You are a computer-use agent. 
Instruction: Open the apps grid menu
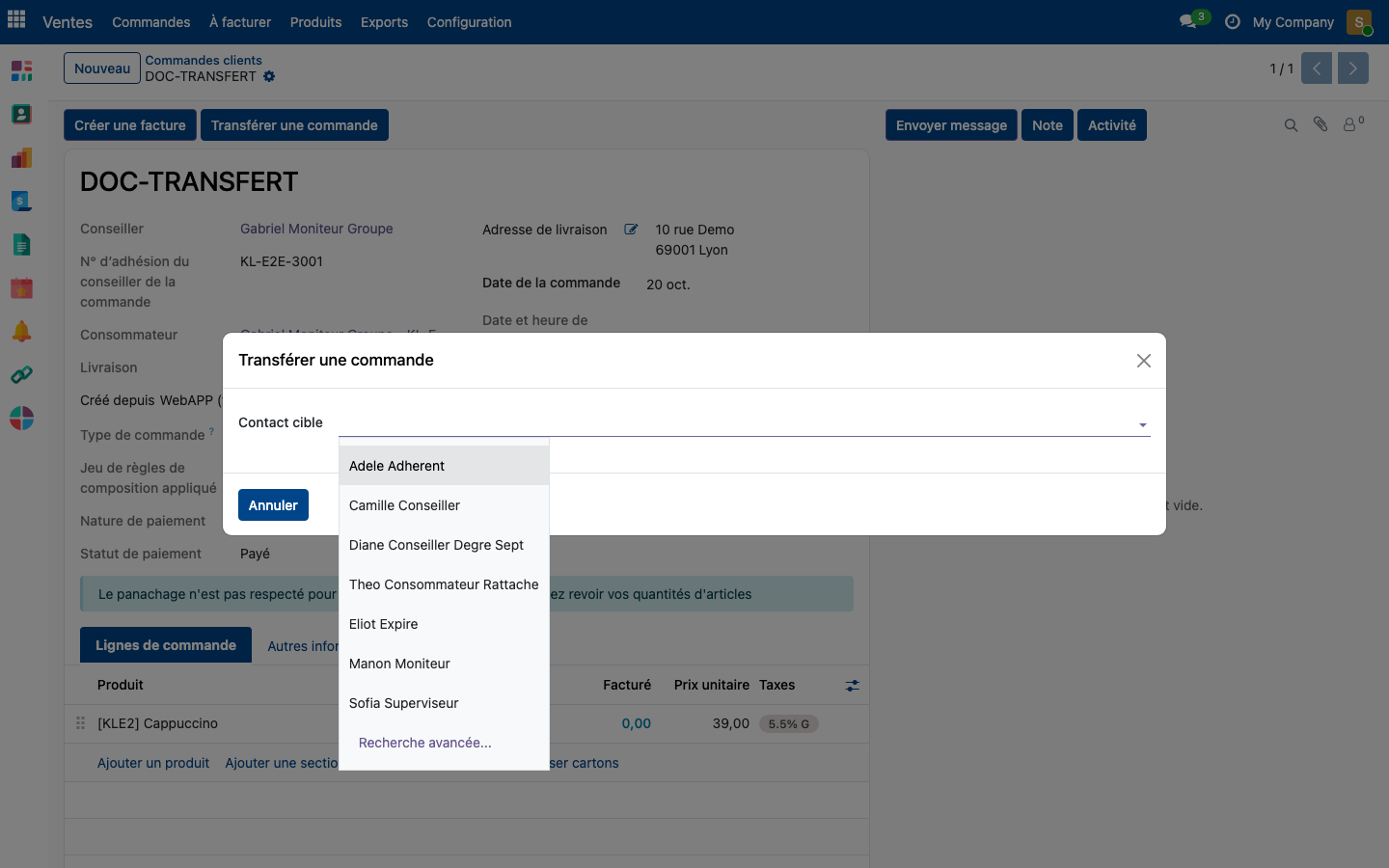pyautogui.click(x=16, y=20)
